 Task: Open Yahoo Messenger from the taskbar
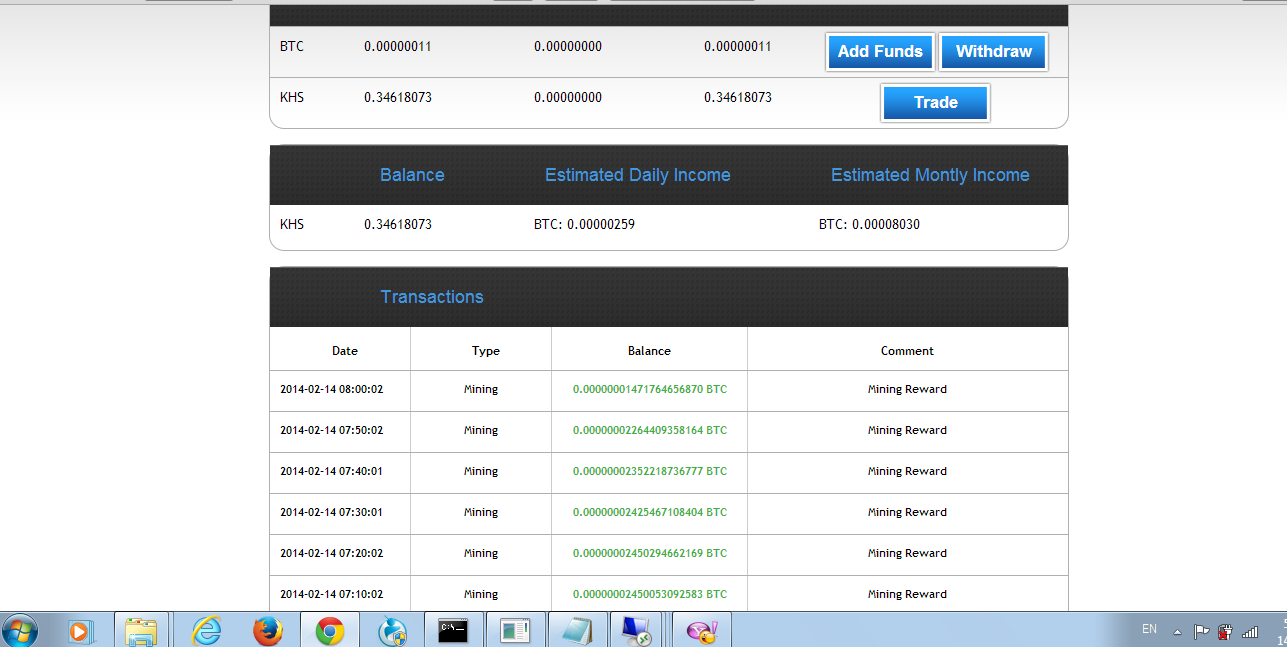click(x=701, y=630)
